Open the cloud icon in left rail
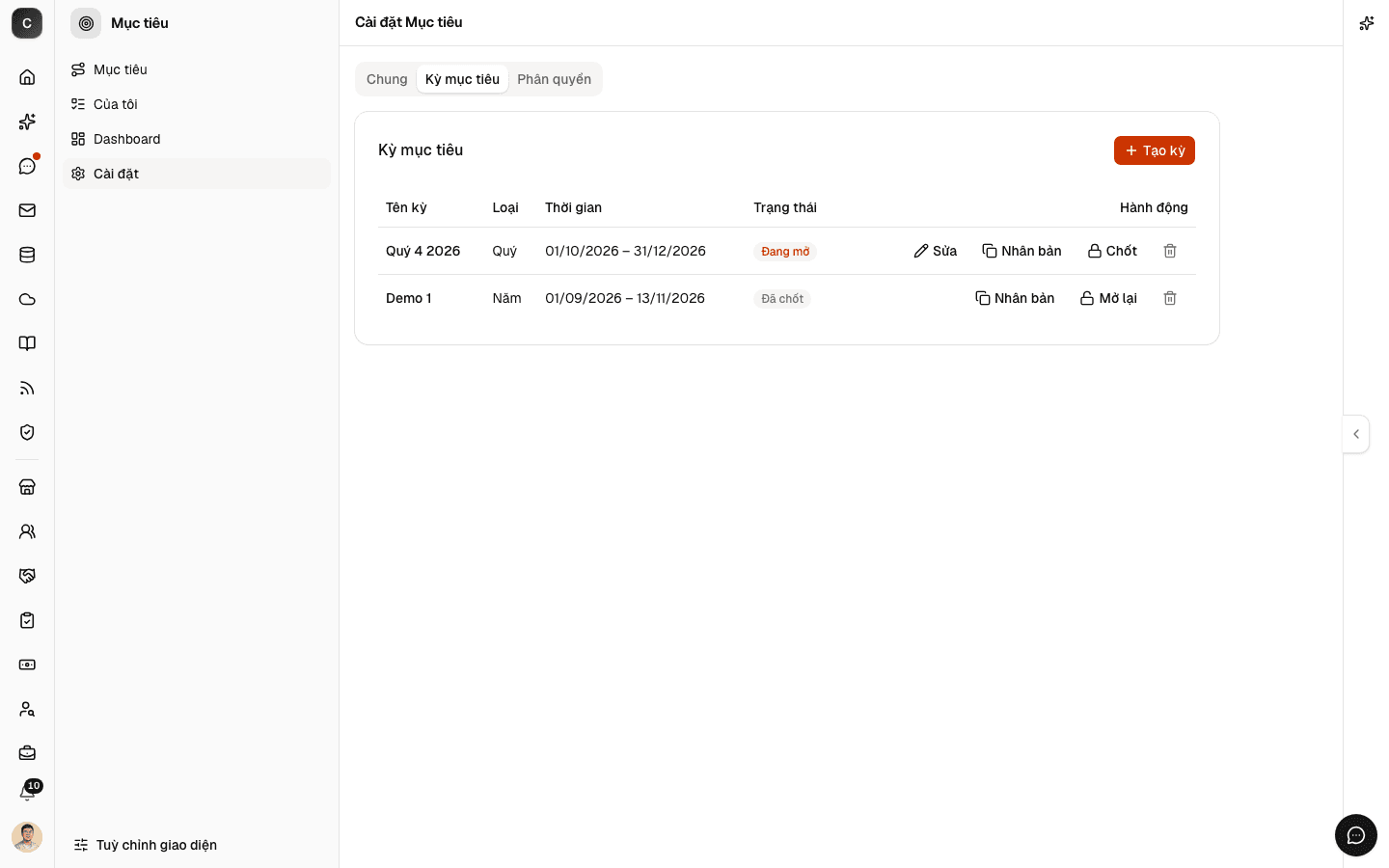This screenshot has width=1389, height=868. (27, 299)
